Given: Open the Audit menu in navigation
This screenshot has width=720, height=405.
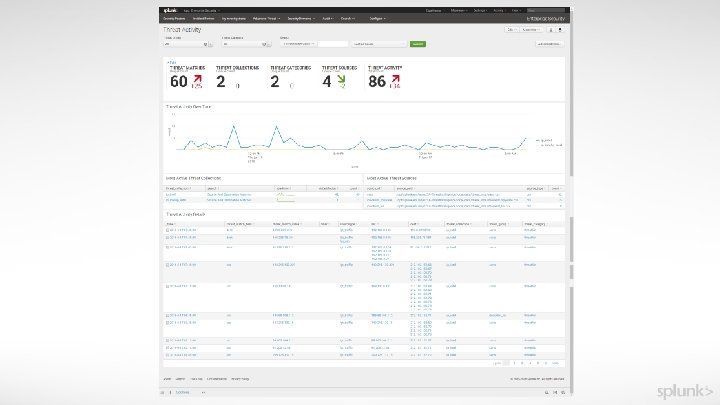Looking at the screenshot, I should point(327,19).
